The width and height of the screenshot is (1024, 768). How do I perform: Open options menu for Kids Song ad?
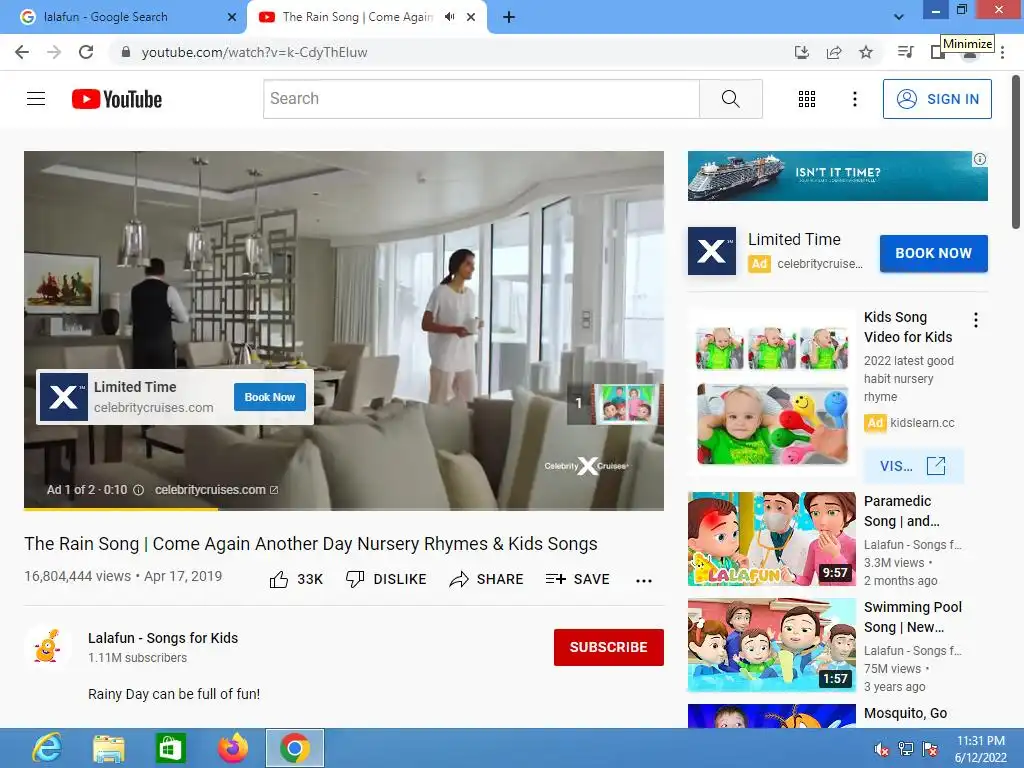coord(976,320)
